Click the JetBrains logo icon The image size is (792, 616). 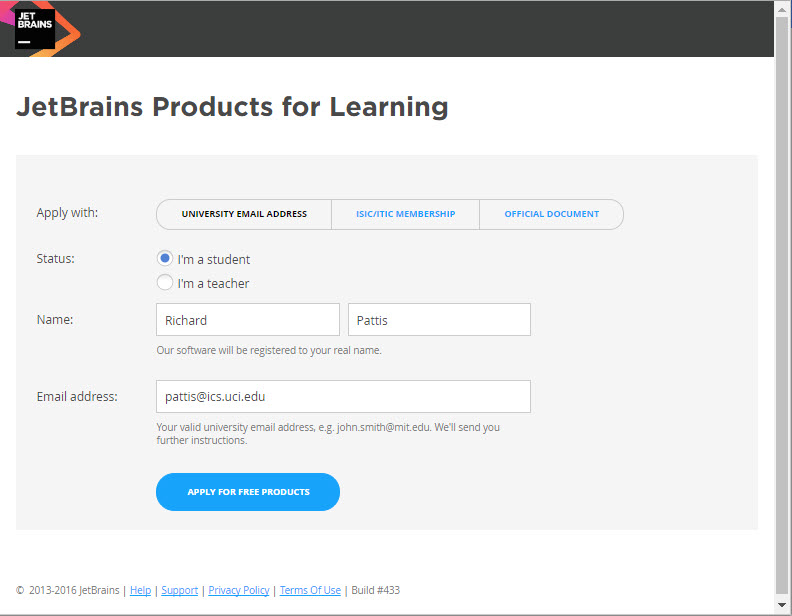(35, 28)
